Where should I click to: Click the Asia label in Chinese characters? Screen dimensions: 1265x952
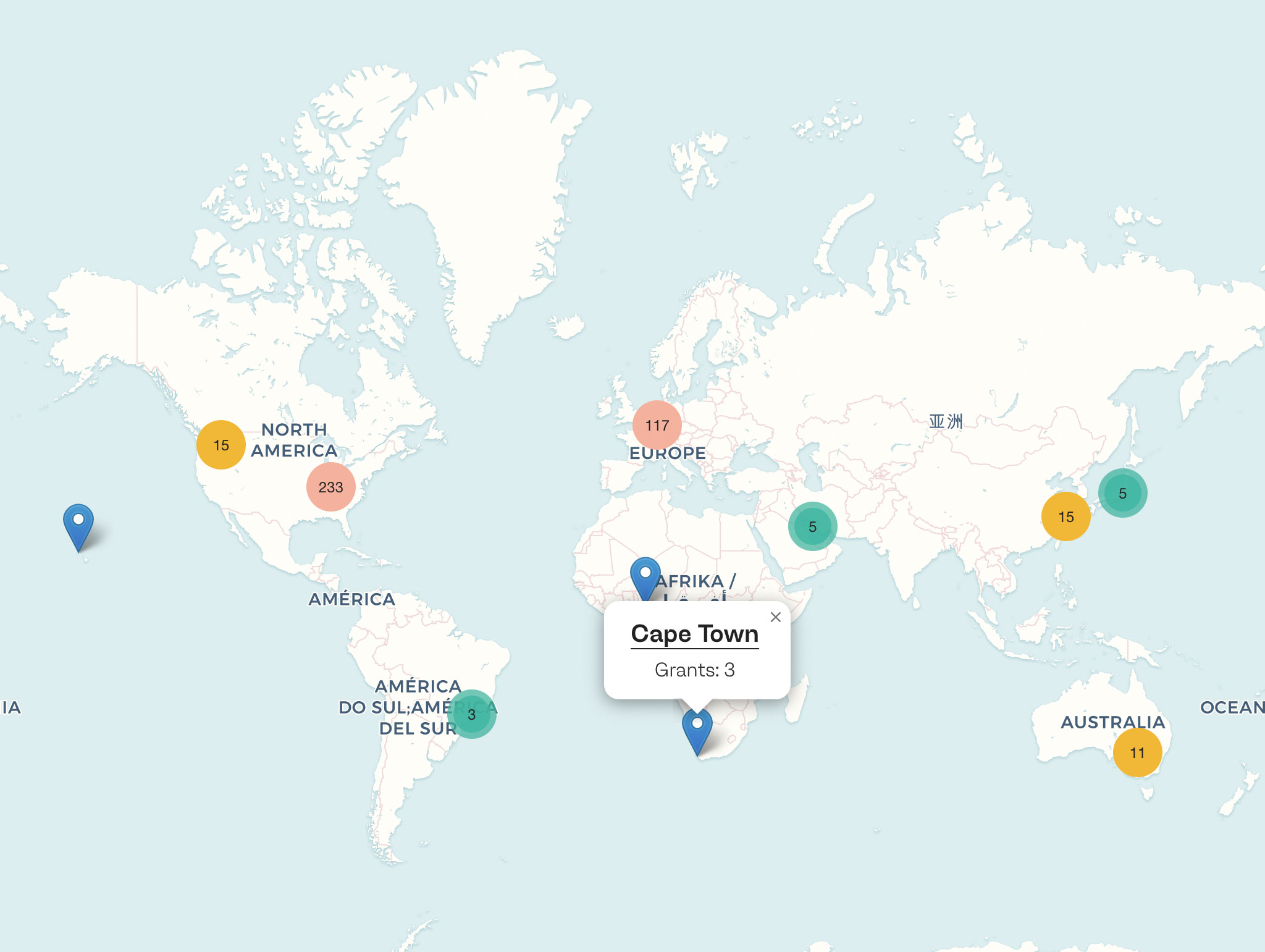pyautogui.click(x=946, y=421)
